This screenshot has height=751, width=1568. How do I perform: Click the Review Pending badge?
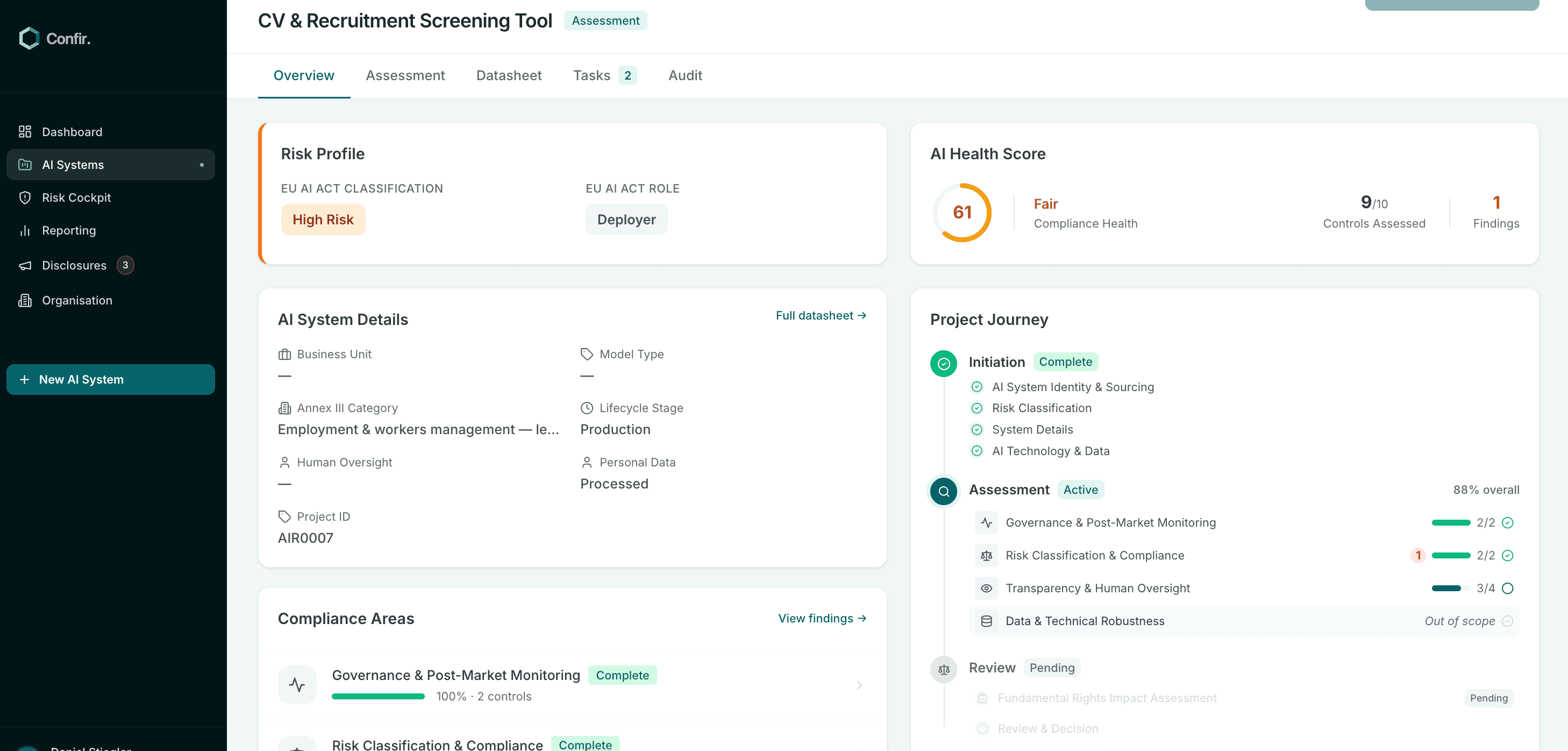(1052, 668)
